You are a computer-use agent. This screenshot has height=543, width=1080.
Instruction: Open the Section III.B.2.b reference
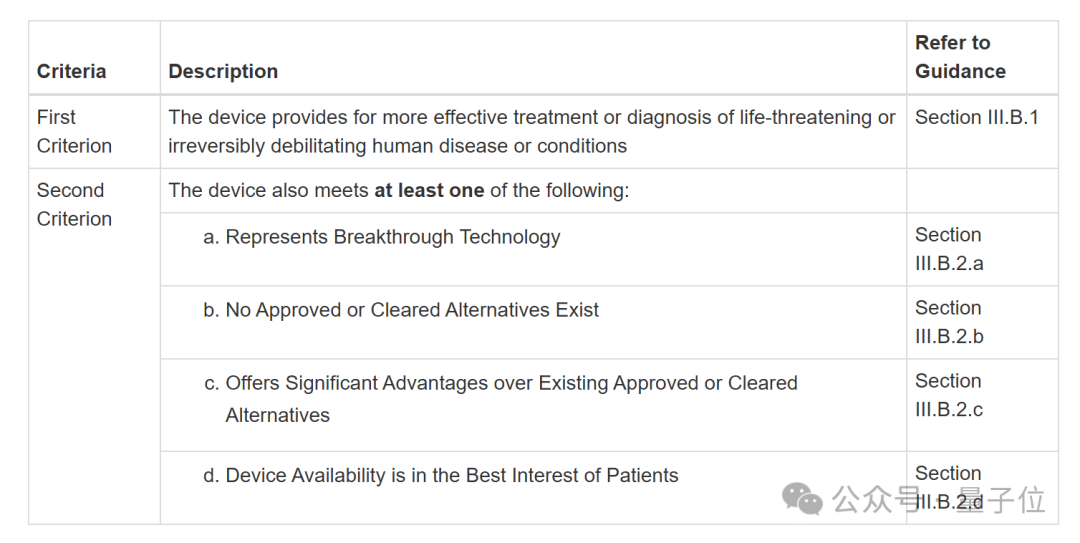point(949,322)
